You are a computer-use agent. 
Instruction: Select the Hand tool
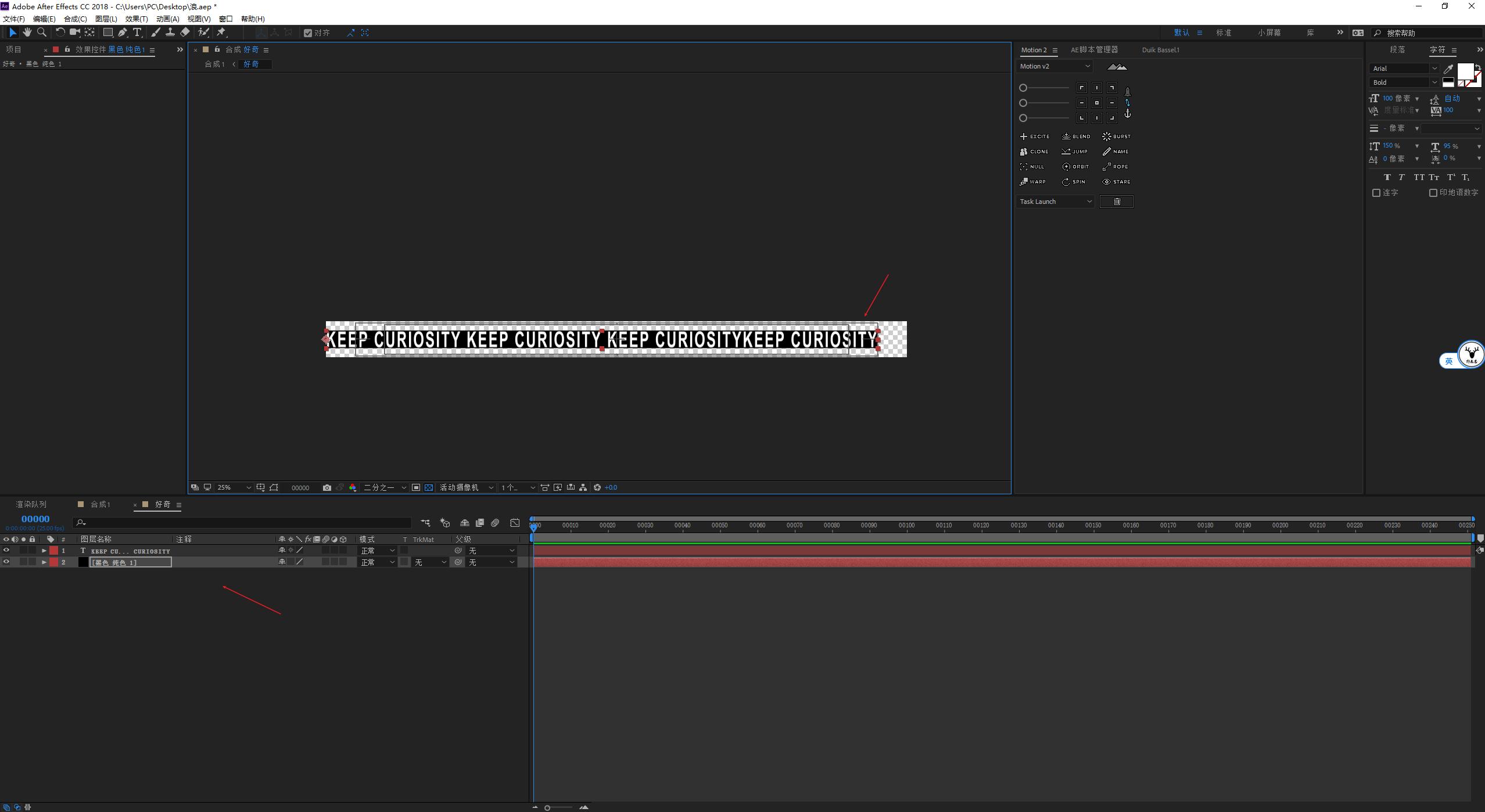[x=27, y=33]
